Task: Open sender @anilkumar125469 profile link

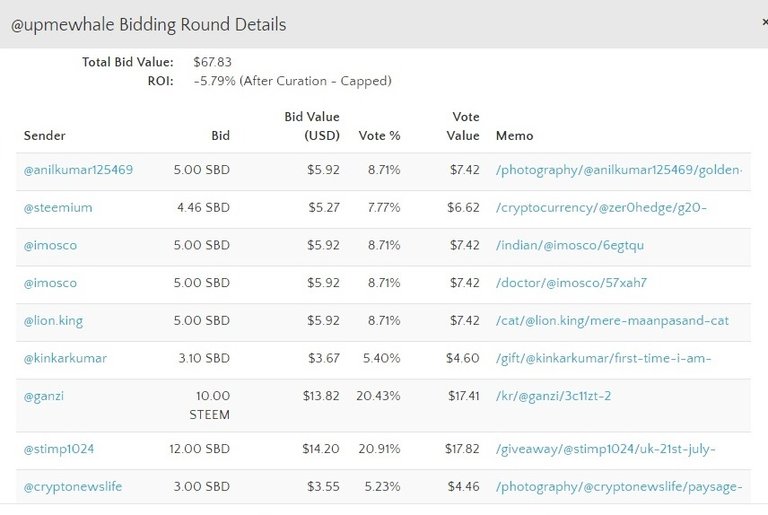Action: [78, 170]
